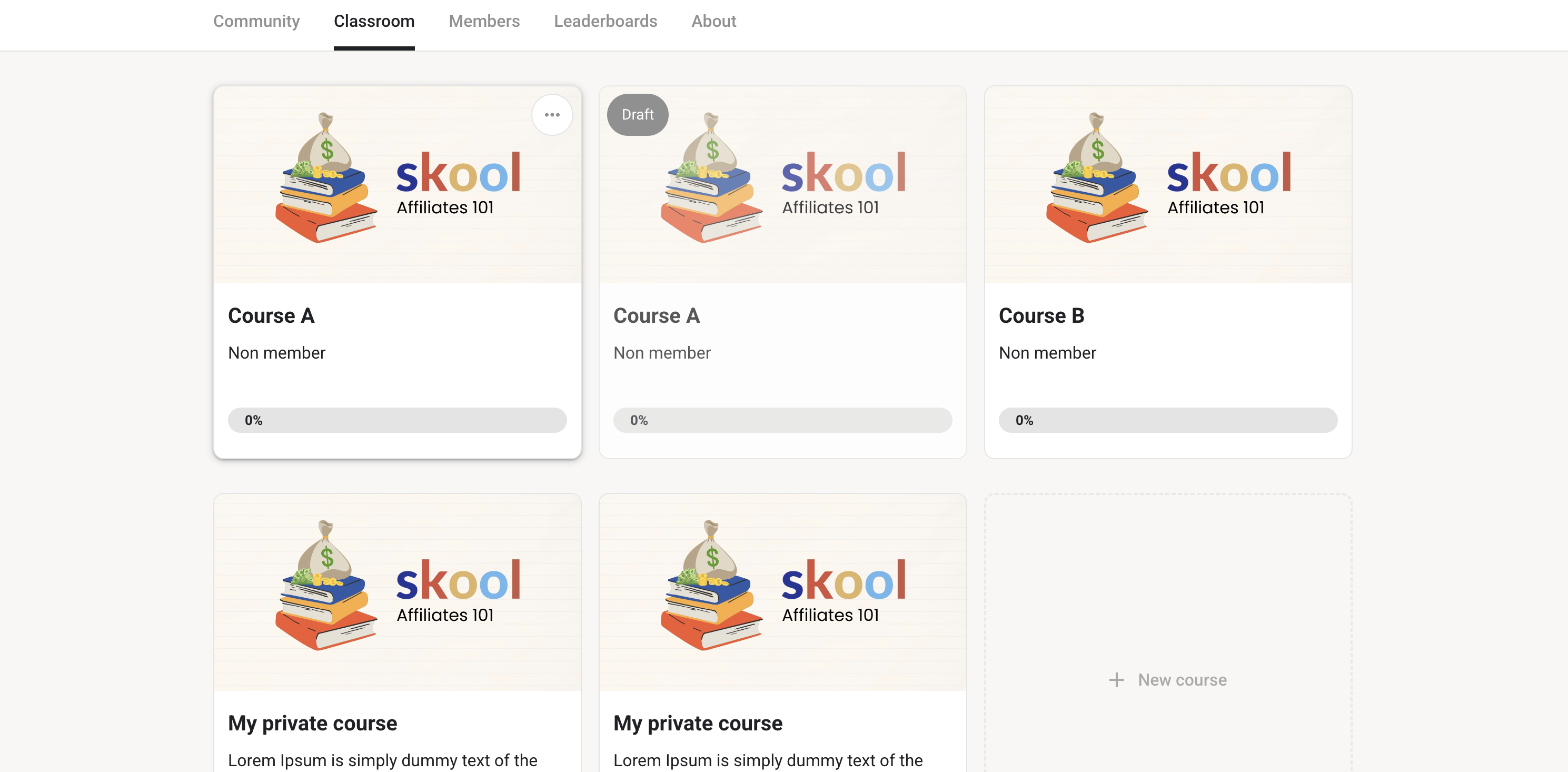
Task: Click the first Course A progress bar
Action: point(397,420)
